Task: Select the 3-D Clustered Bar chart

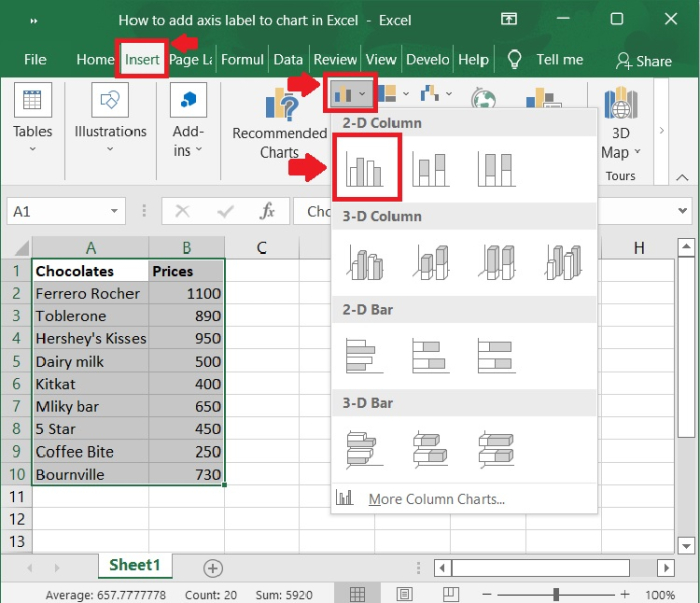Action: click(x=364, y=449)
